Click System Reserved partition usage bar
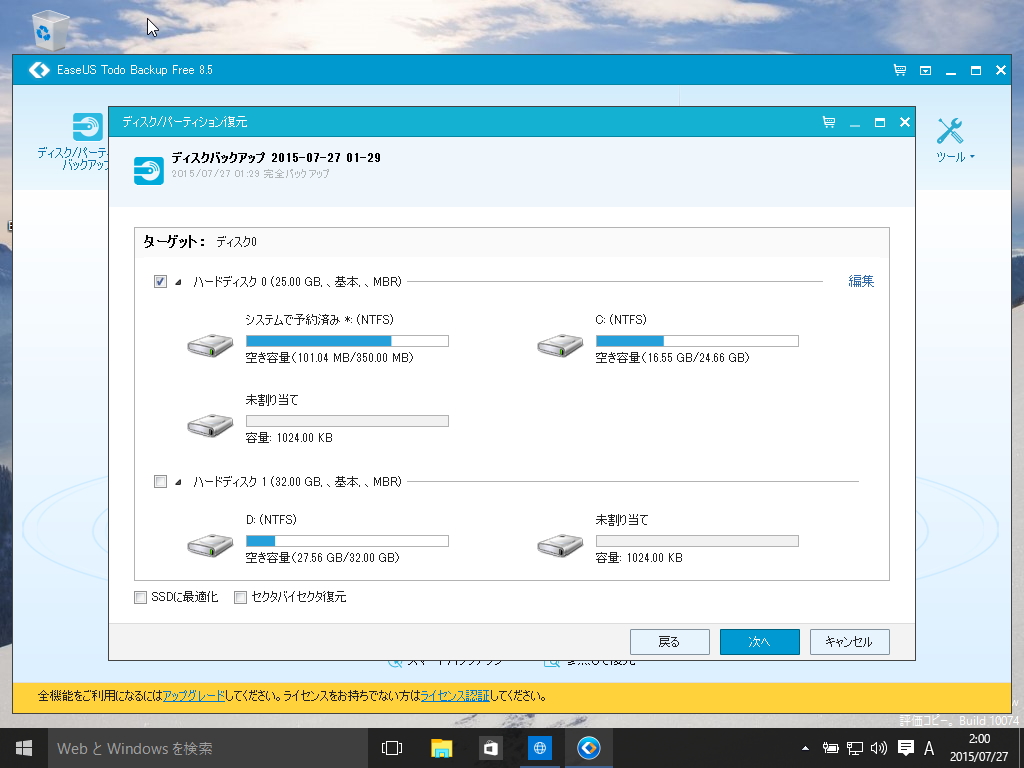The width and height of the screenshot is (1024, 768). click(x=347, y=341)
